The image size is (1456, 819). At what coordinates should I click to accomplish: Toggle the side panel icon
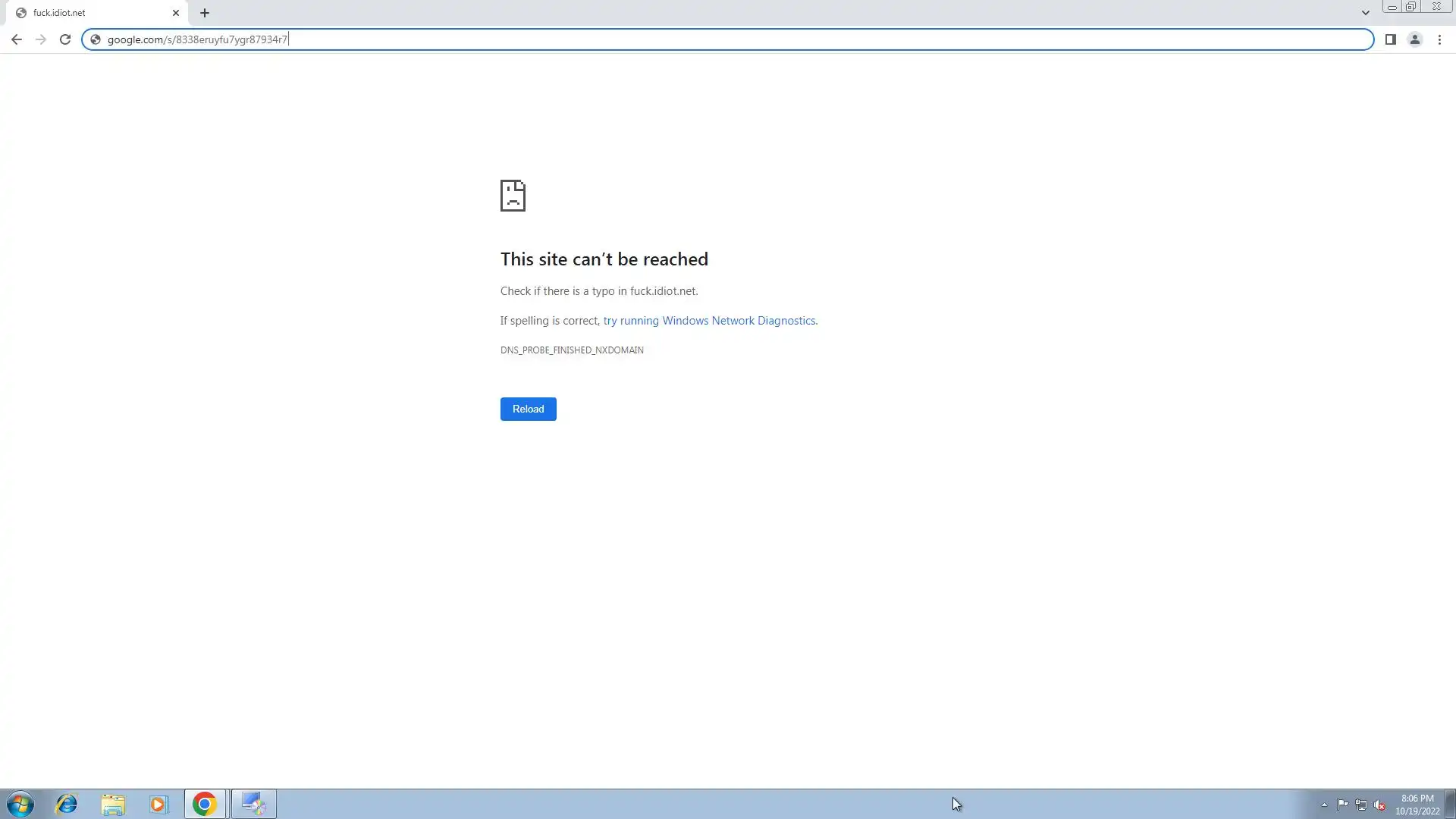point(1390,39)
